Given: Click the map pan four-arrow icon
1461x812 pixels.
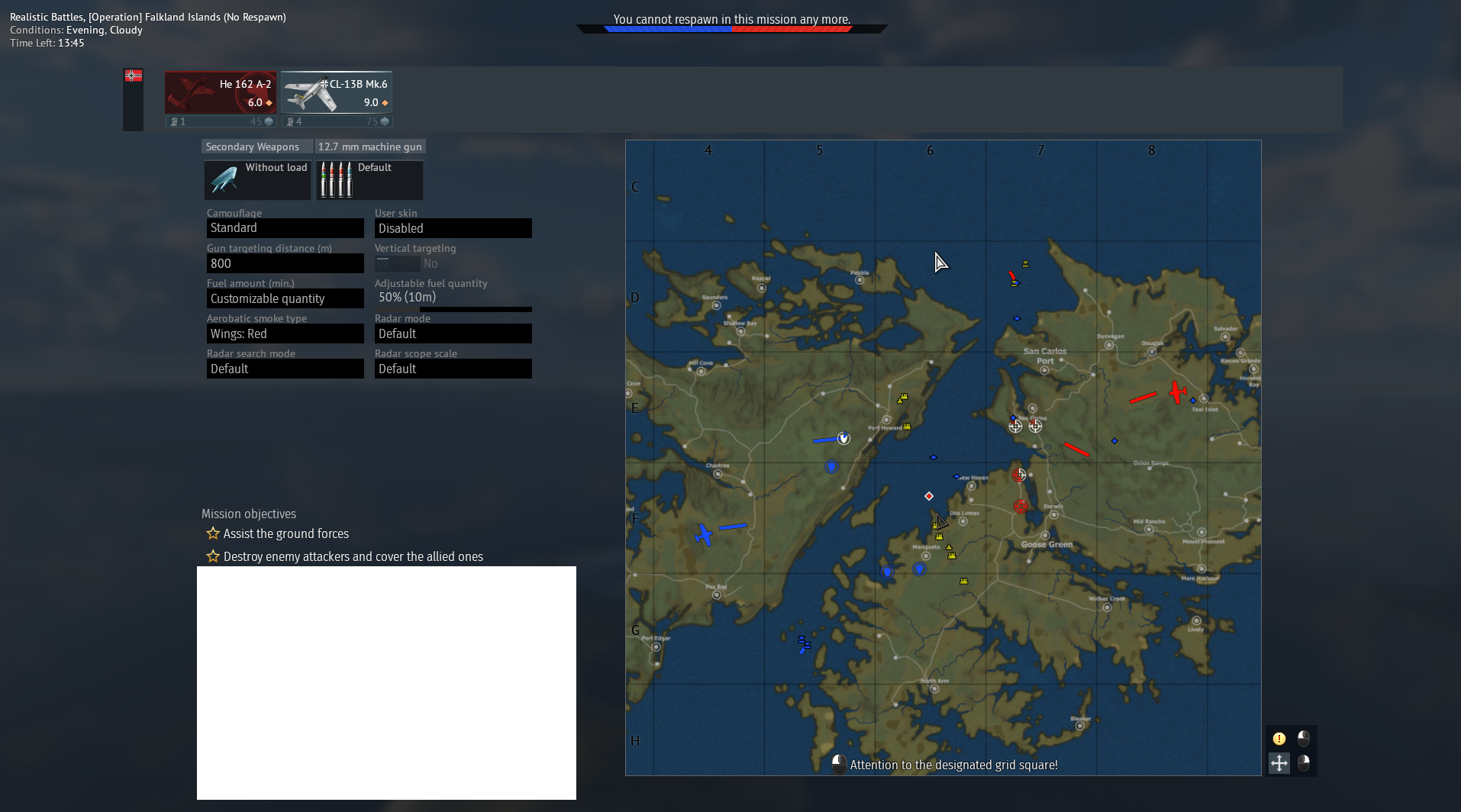Looking at the screenshot, I should 1279,762.
